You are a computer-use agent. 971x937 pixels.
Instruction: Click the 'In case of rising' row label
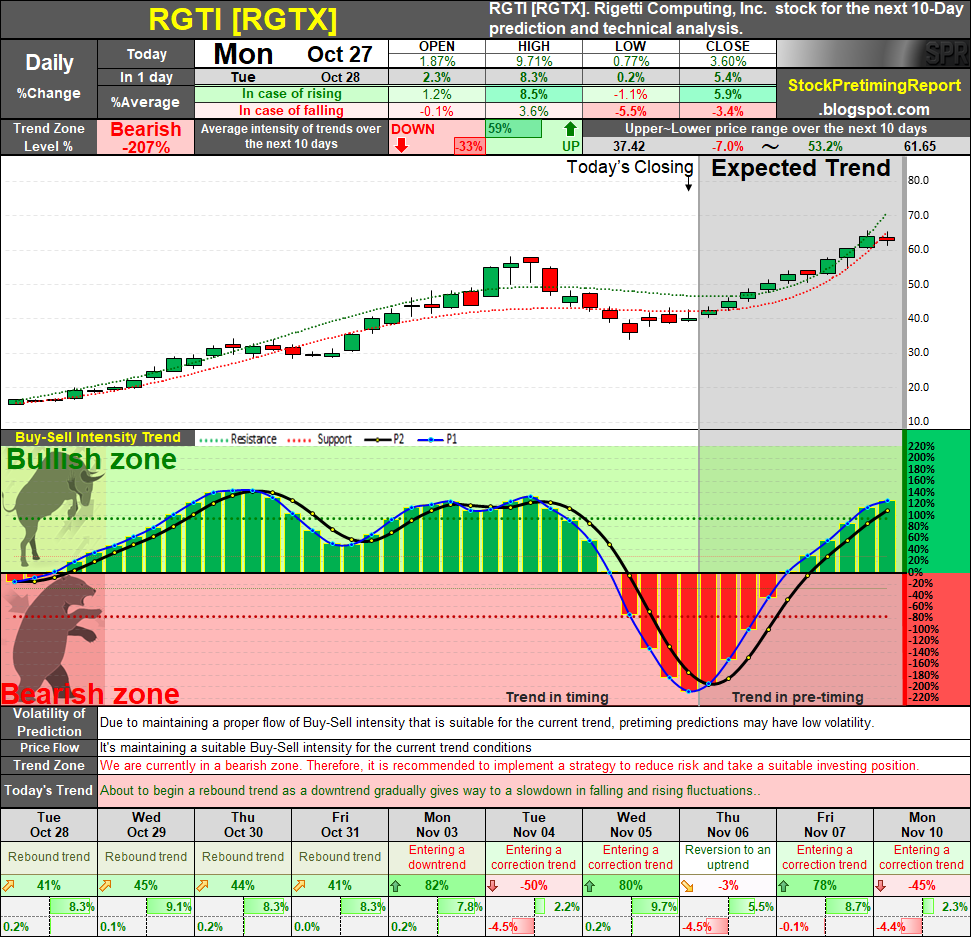(x=291, y=94)
